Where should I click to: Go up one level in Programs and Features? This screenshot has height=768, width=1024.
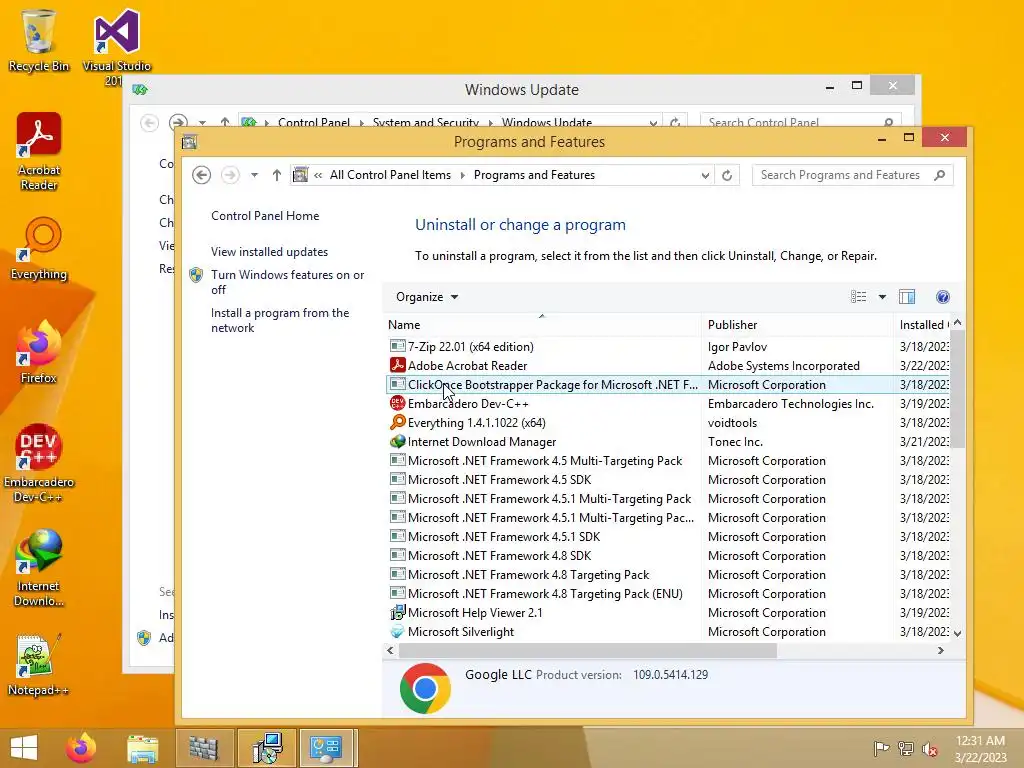coord(277,175)
